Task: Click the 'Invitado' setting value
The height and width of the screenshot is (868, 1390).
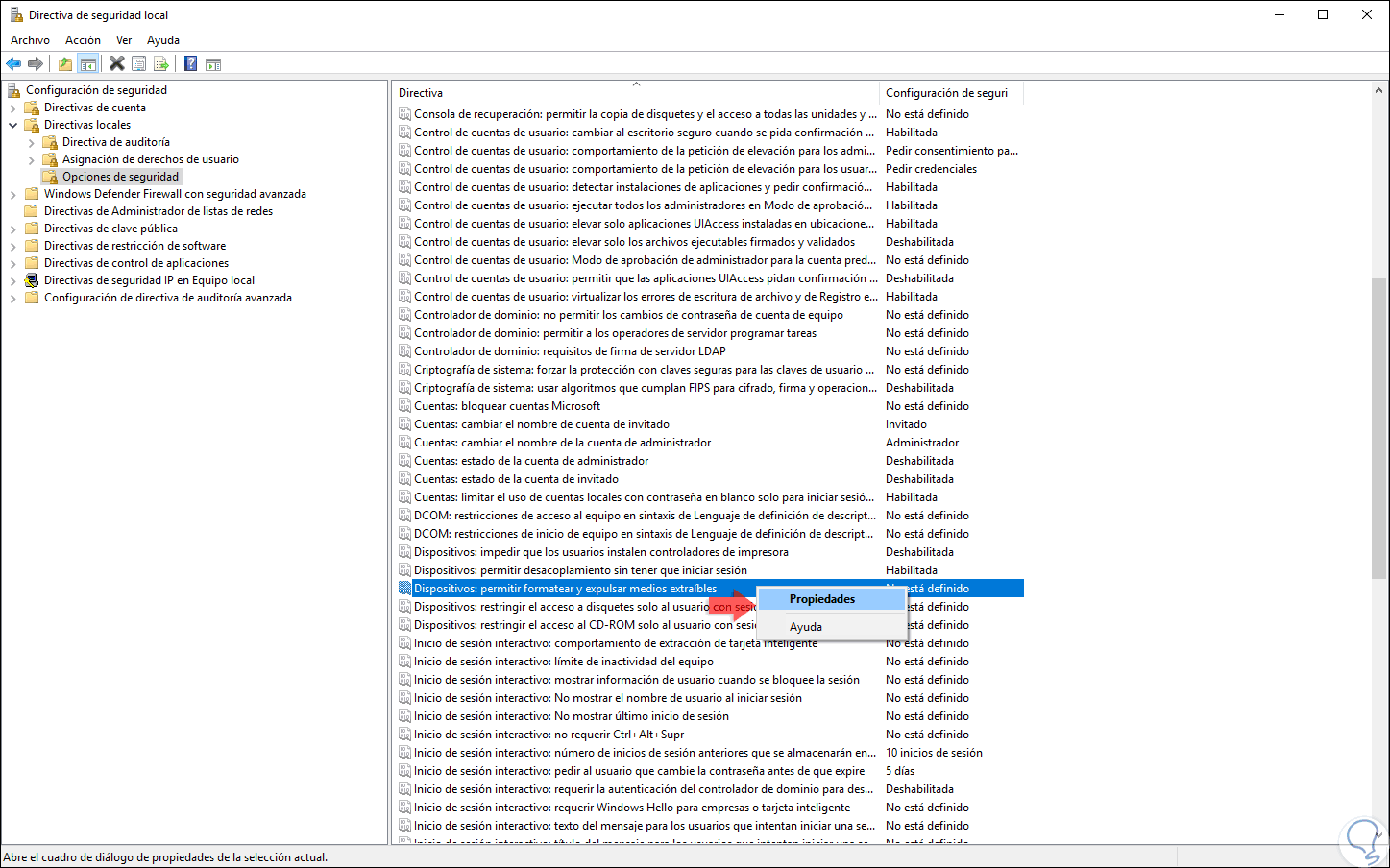Action: 906,424
